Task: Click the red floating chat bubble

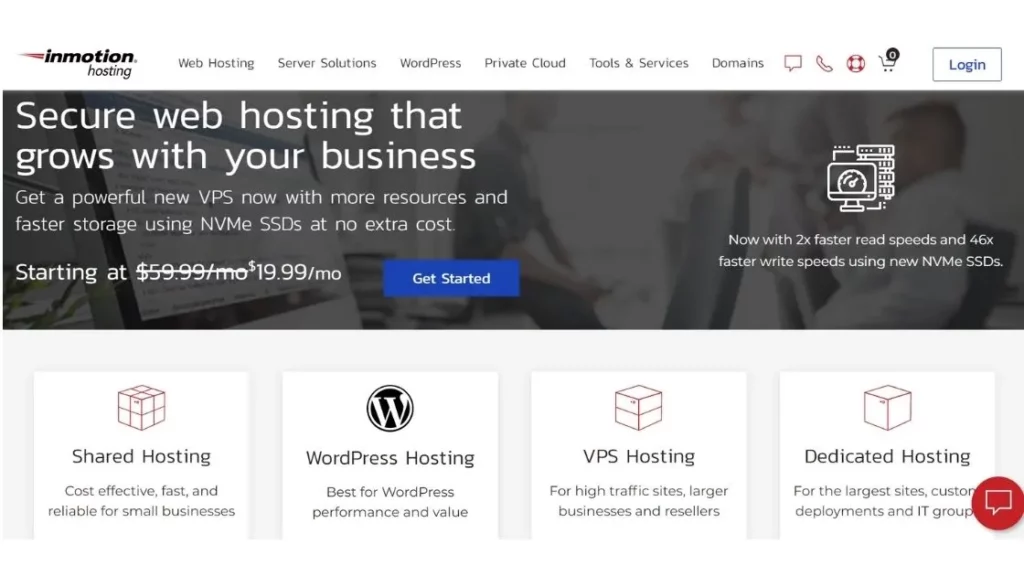Action: 998,503
